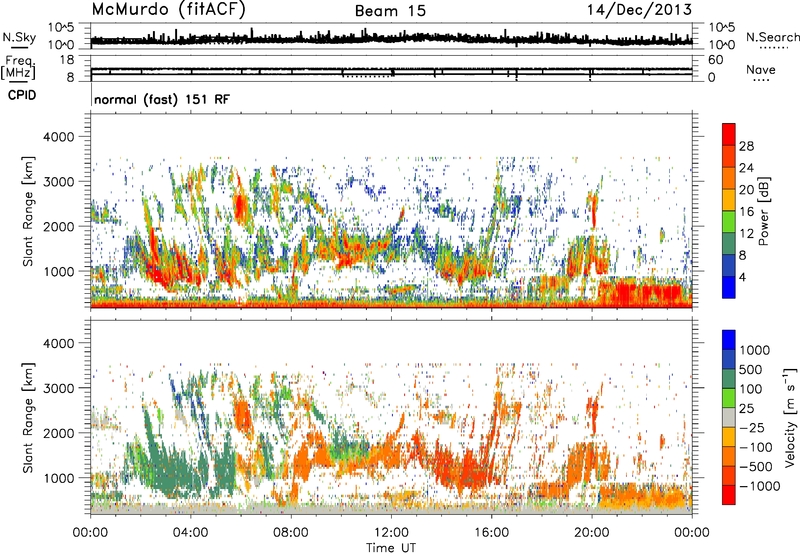Click the power panel Slant Range [km] label
This screenshot has width=800, height=554.
click(x=28, y=211)
